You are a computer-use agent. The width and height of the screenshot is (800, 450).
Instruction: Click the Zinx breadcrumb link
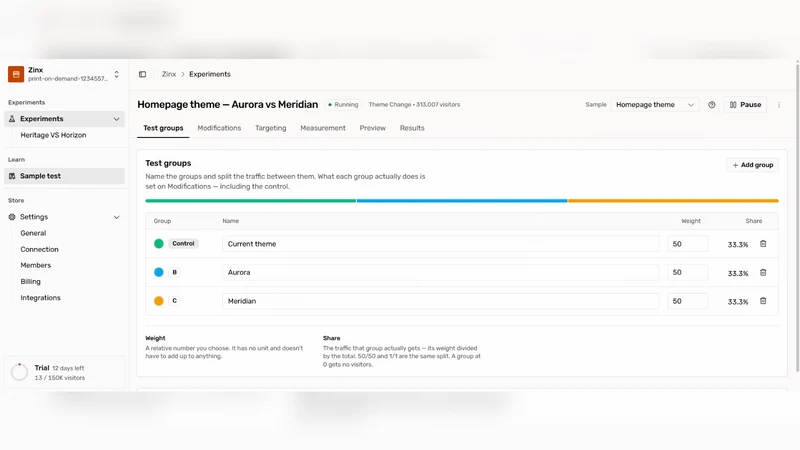coord(169,74)
